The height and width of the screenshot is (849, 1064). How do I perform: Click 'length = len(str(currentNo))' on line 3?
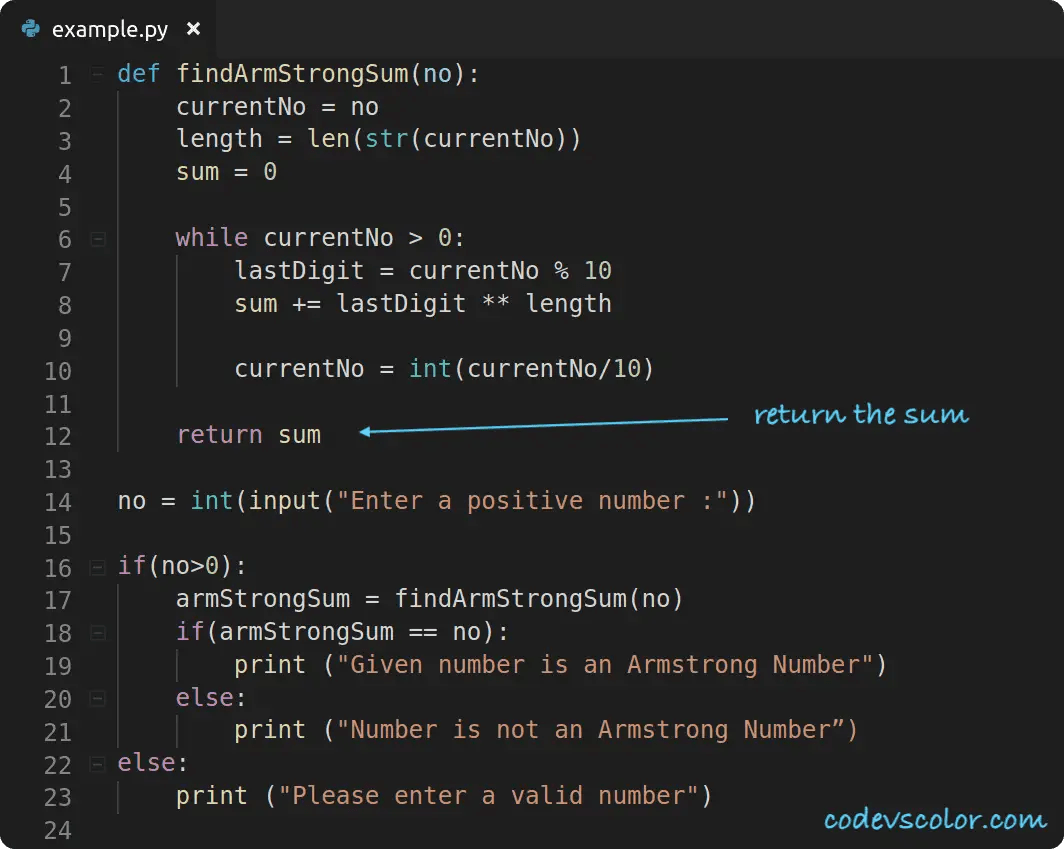[379, 138]
